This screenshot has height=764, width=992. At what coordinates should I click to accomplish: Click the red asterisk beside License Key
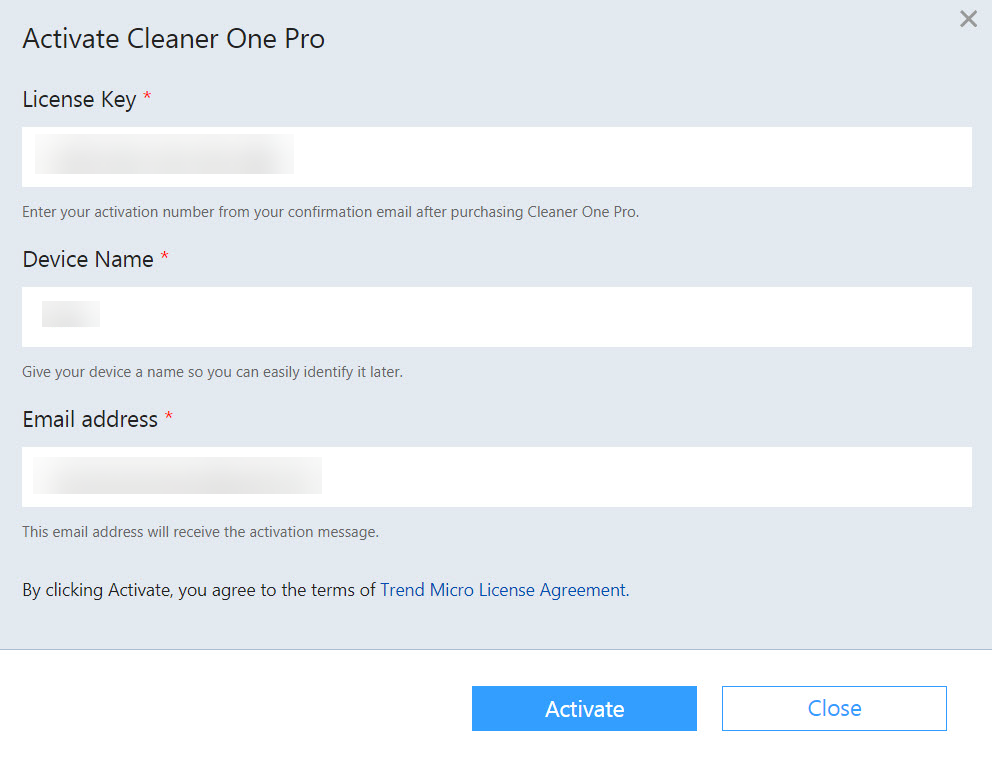(147, 96)
